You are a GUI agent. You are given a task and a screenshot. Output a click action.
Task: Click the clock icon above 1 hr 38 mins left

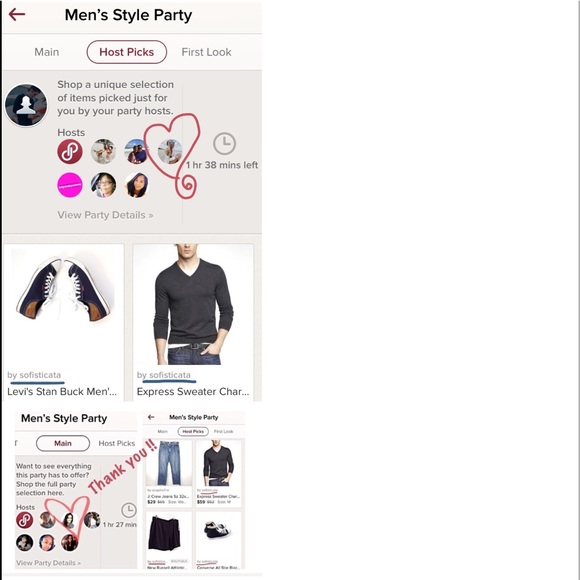pos(224,144)
